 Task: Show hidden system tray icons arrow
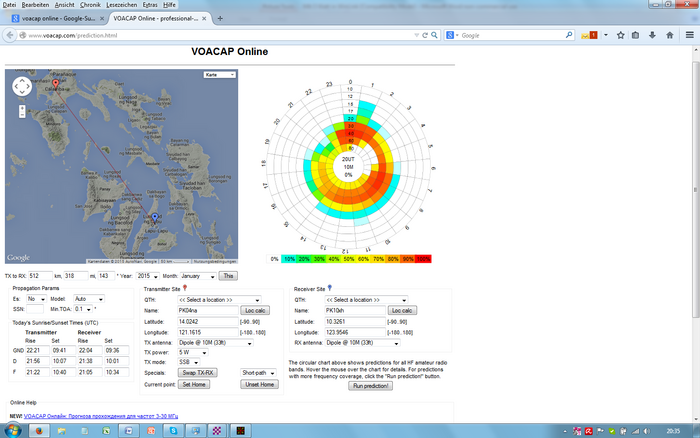[565, 431]
